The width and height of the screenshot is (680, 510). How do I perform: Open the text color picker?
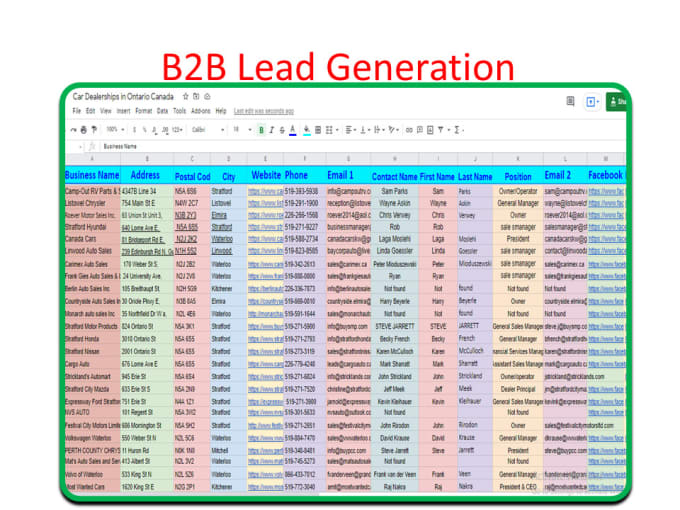(293, 130)
